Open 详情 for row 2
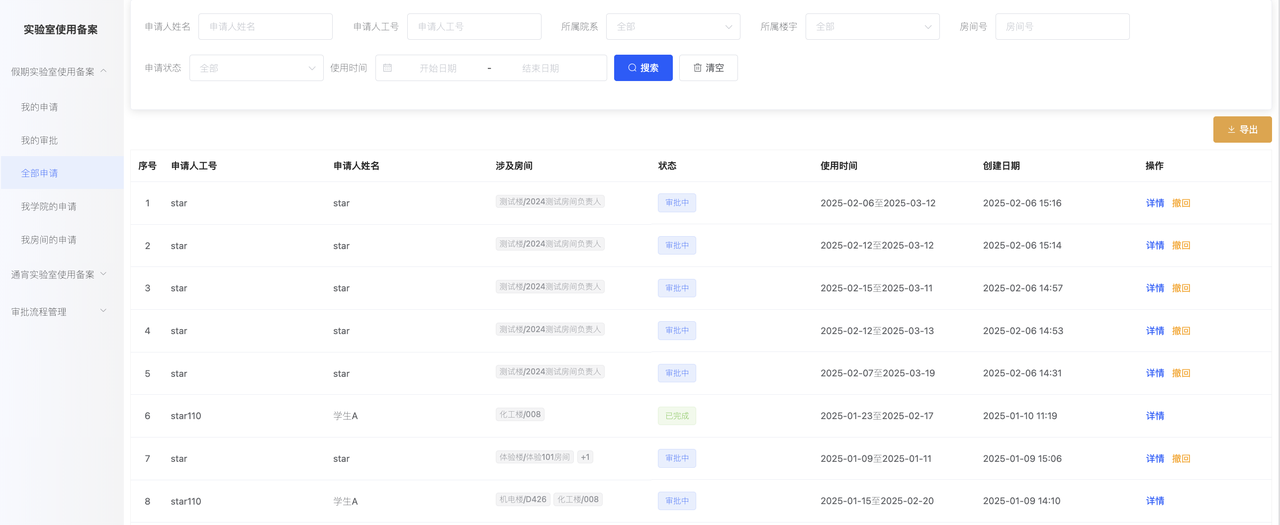Screen dimensions: 1280x525 coord(1155,246)
